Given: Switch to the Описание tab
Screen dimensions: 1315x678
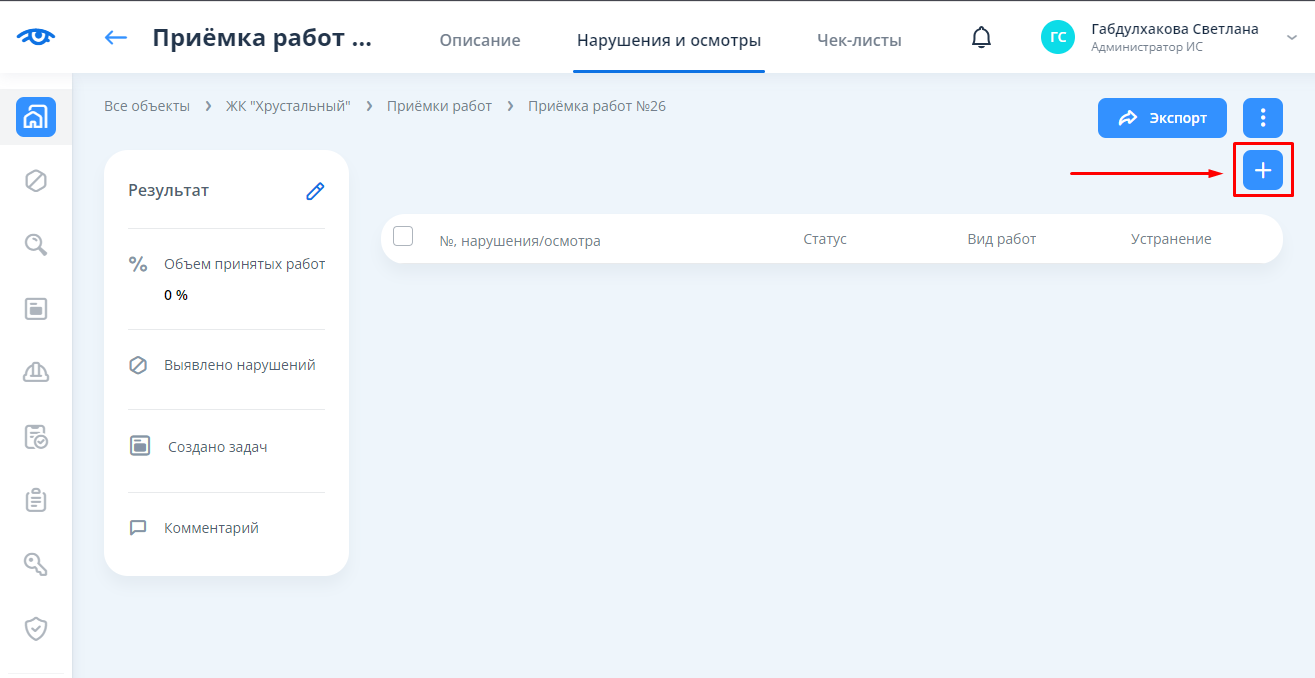Looking at the screenshot, I should coord(480,41).
